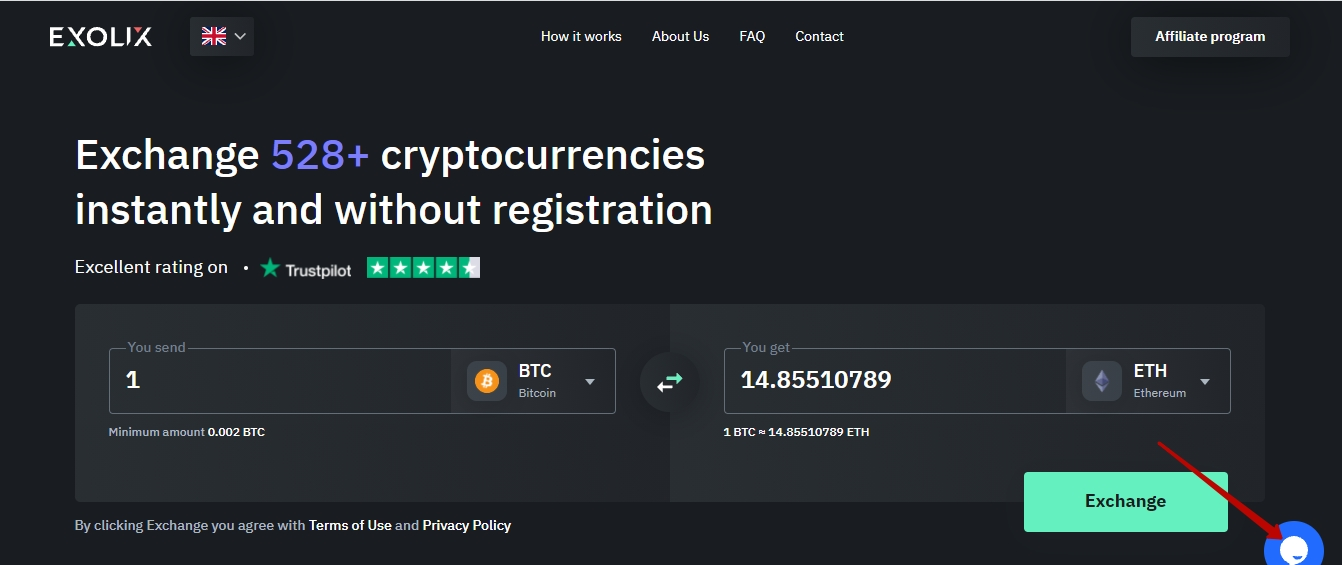Go to About Us page
Screen dimensions: 1342x565
pos(680,36)
